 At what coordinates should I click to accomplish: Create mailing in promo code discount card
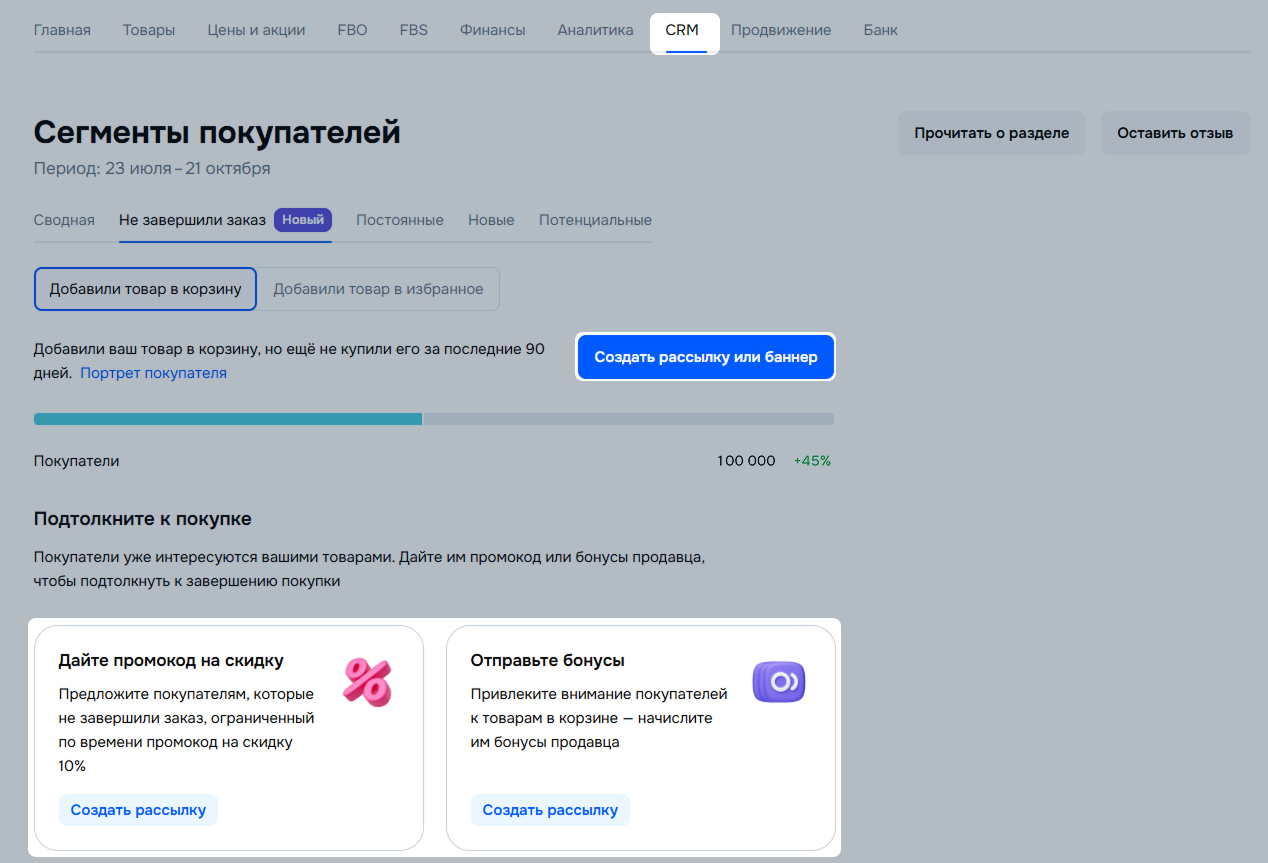138,810
